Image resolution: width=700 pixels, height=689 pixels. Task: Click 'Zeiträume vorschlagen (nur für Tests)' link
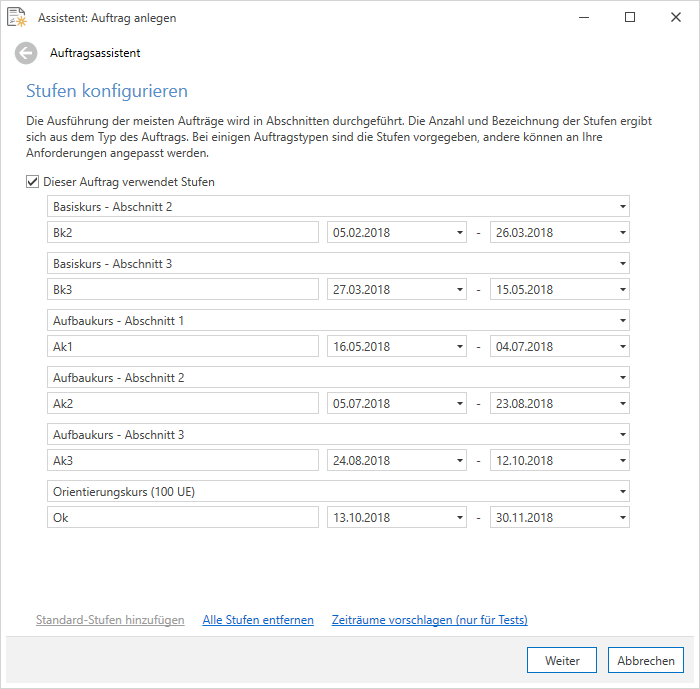coord(429,620)
